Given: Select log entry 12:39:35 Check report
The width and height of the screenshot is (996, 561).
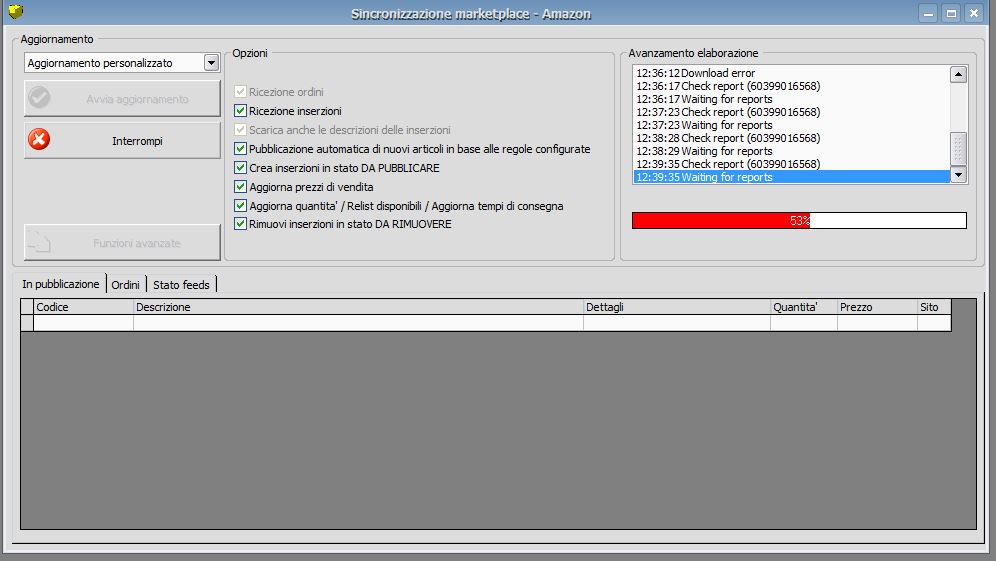Looking at the screenshot, I should 791,164.
